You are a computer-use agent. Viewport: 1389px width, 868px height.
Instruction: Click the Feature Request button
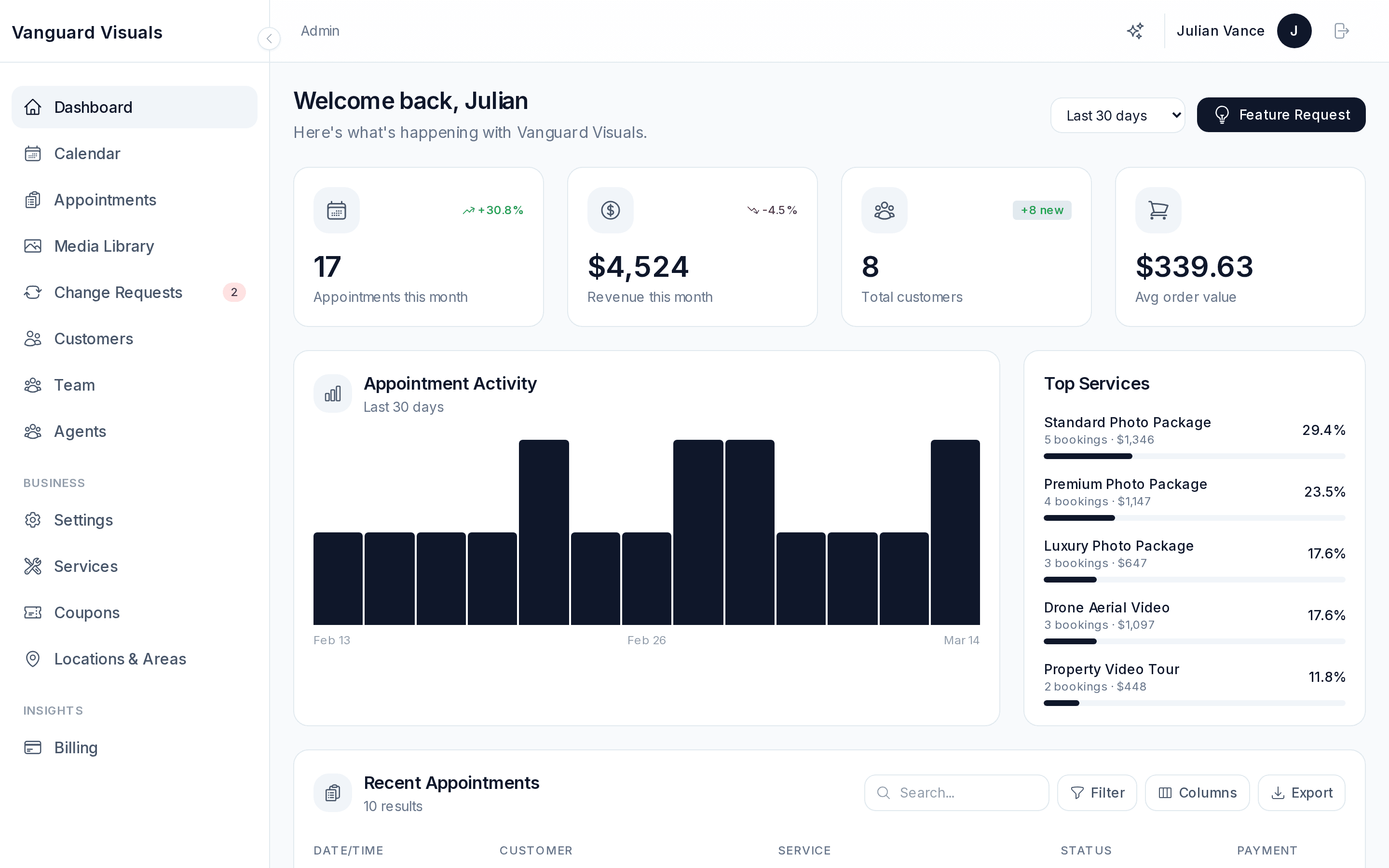coord(1280,114)
